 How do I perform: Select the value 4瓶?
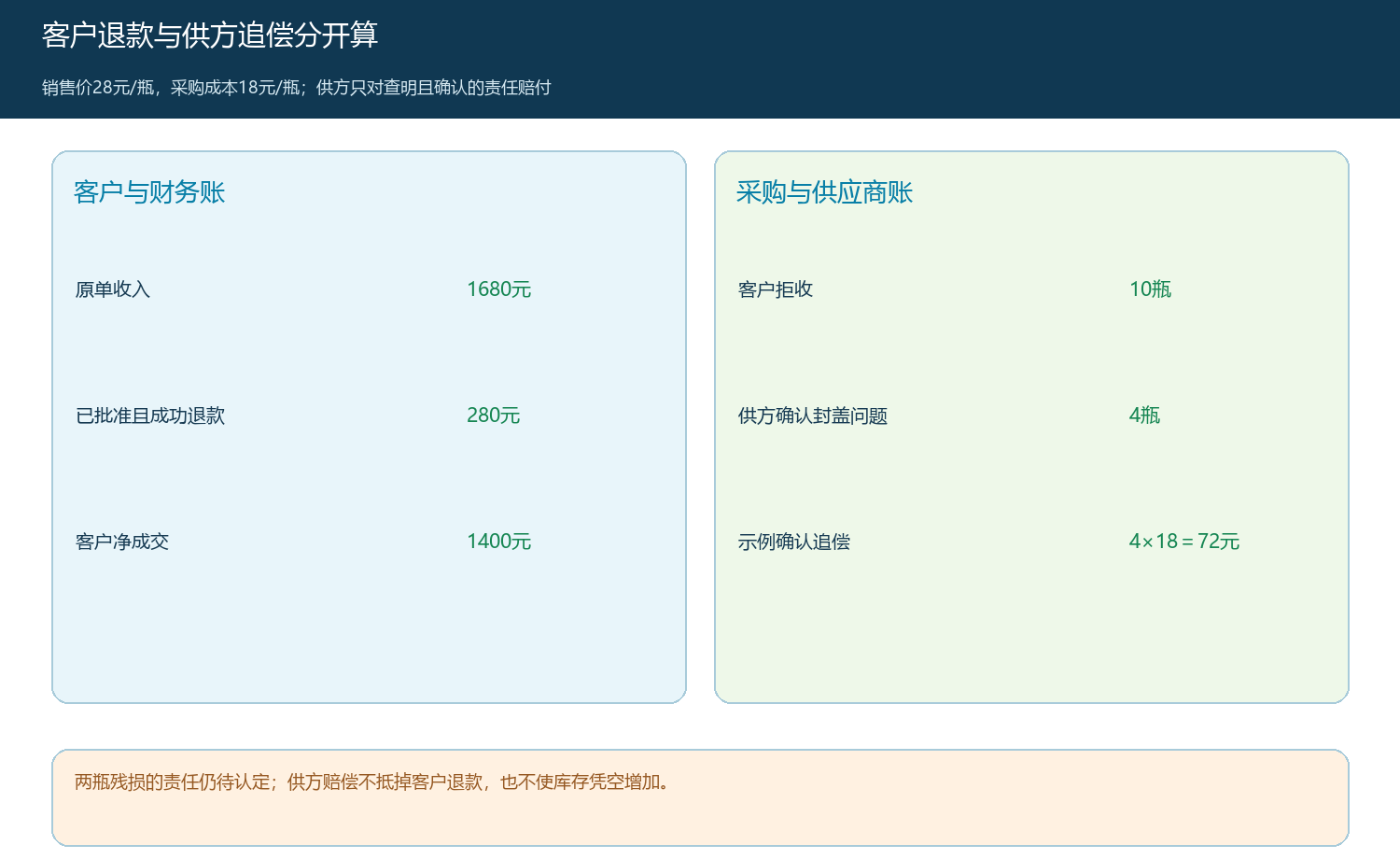pyautogui.click(x=1145, y=415)
